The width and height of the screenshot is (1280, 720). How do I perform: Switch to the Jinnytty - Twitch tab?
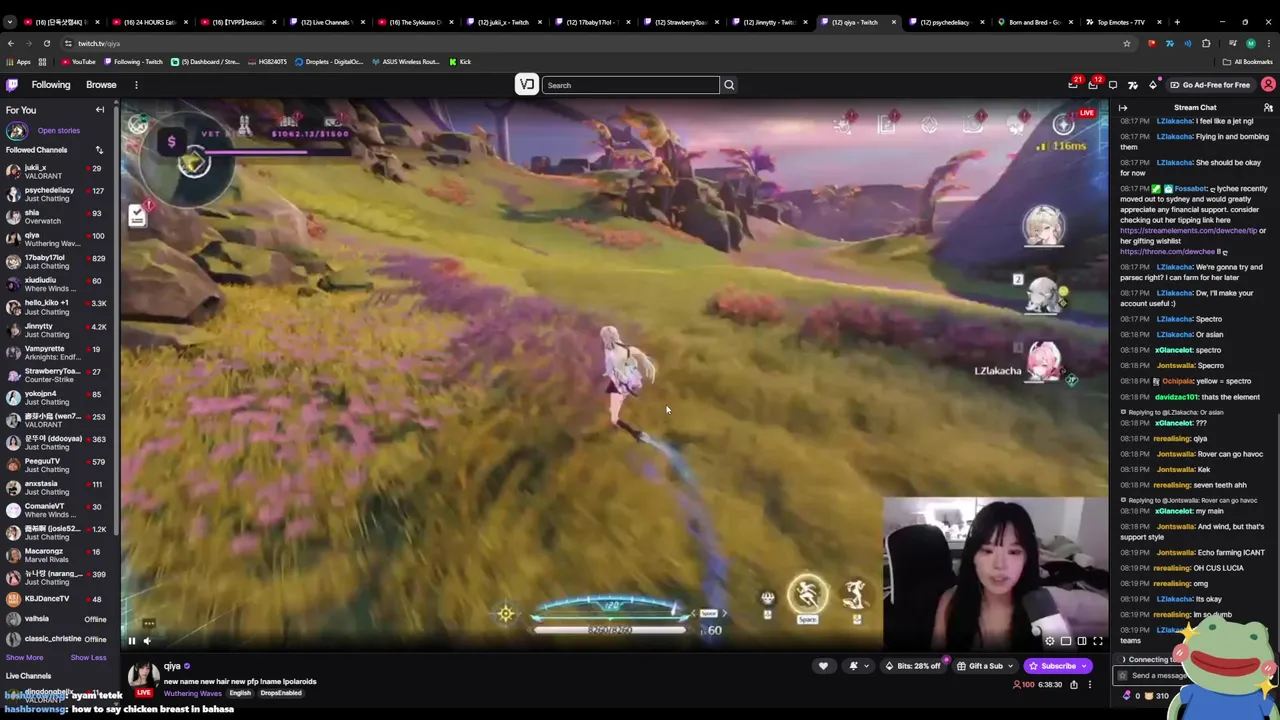[x=770, y=22]
